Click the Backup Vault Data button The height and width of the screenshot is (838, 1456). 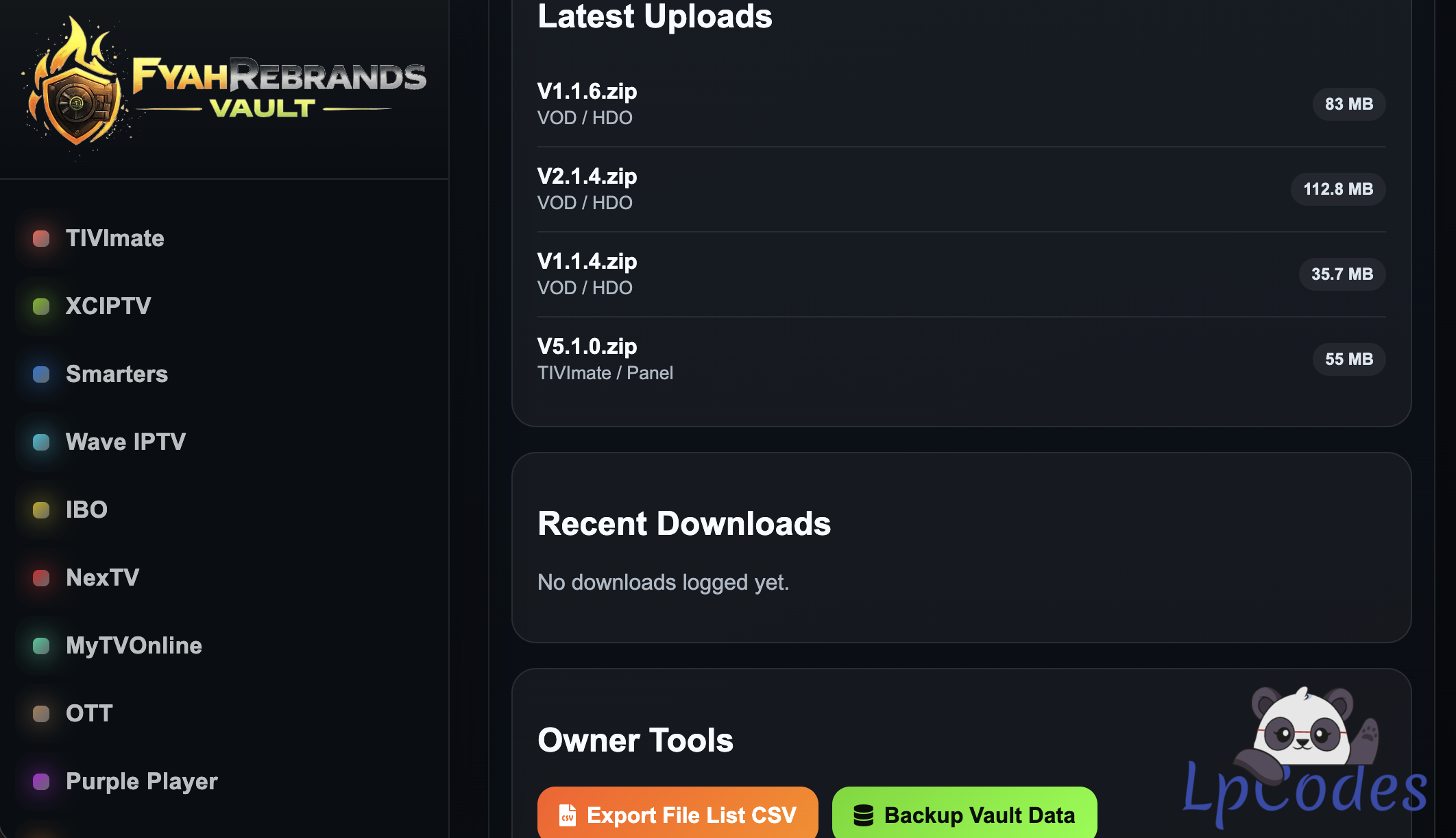964,813
